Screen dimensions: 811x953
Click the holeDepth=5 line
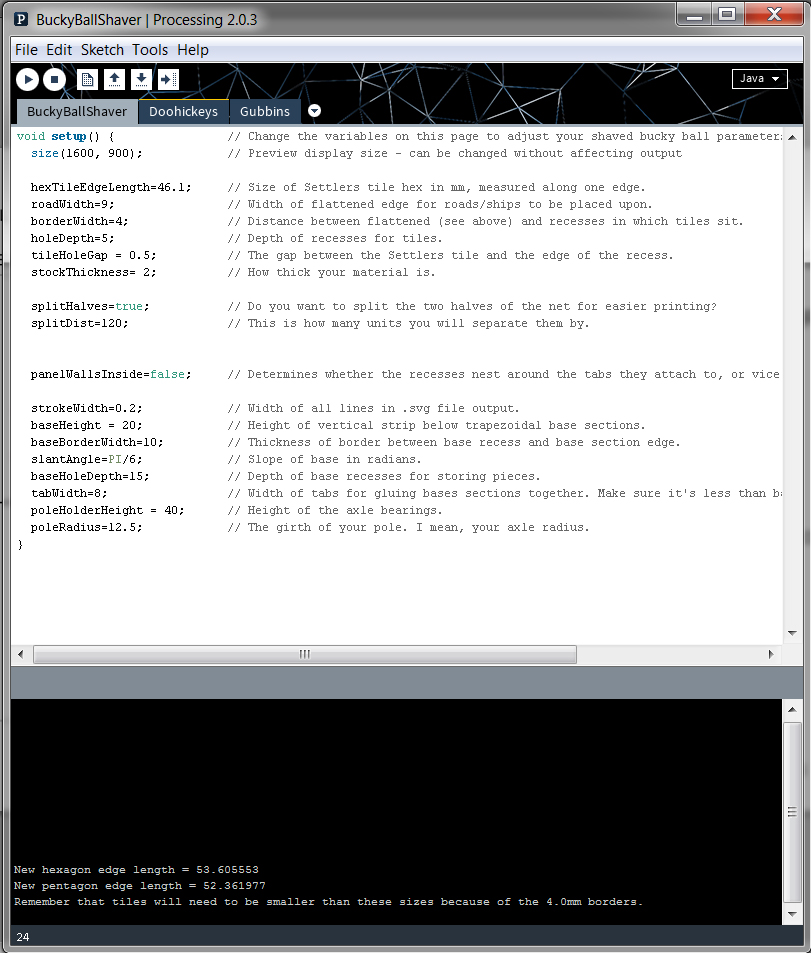pos(72,238)
